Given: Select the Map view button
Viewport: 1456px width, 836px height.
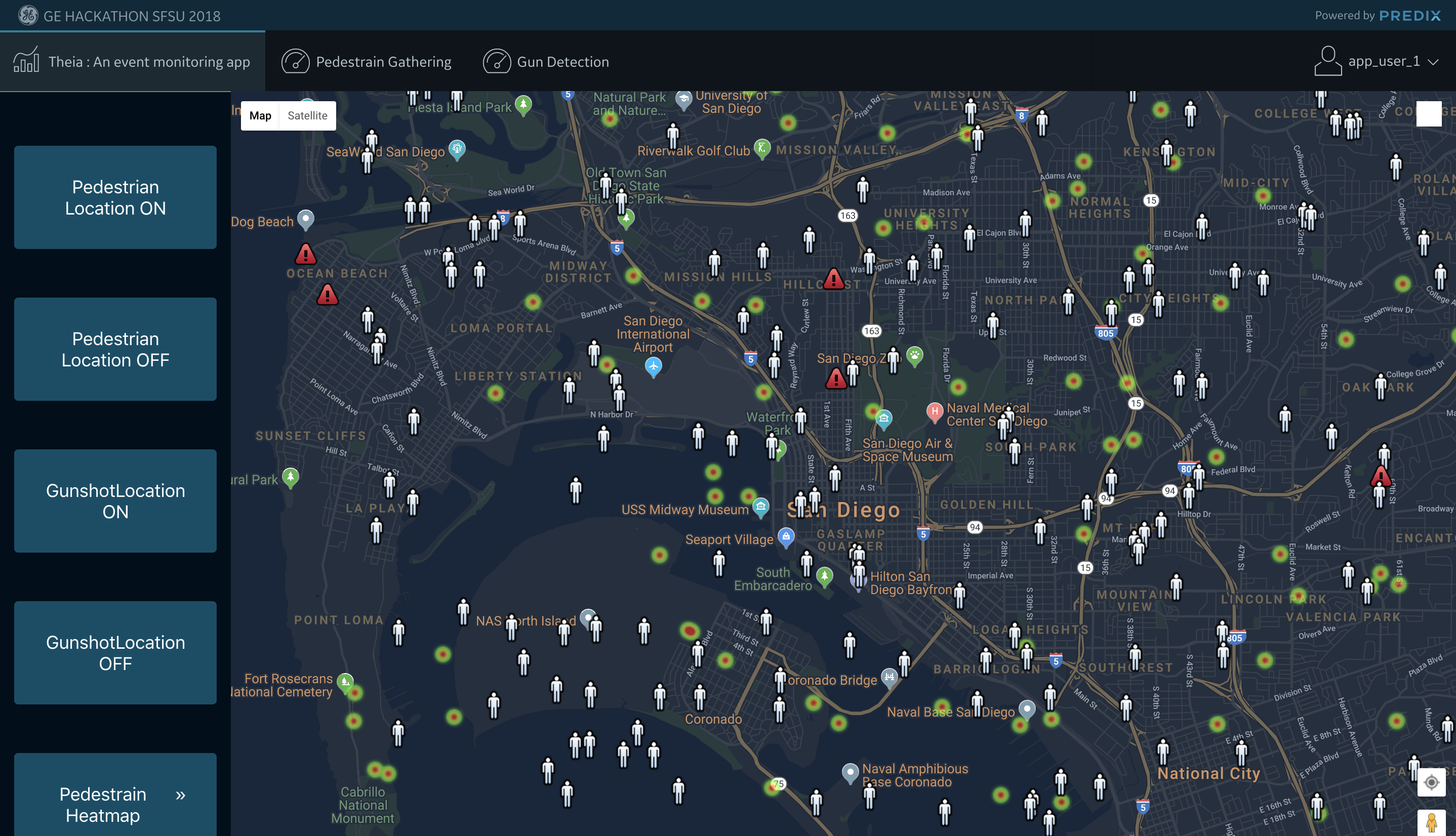Looking at the screenshot, I should click(x=260, y=115).
